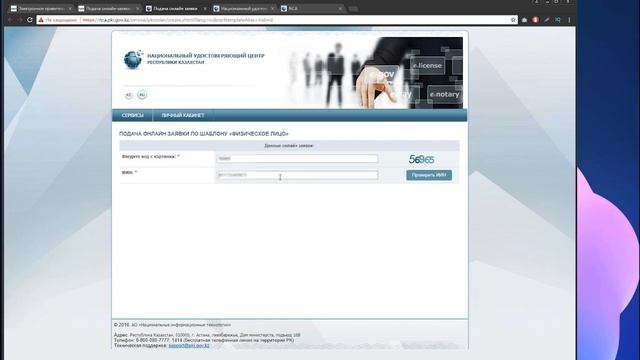This screenshot has width=640, height=360.
Task: Click the page heading 'ПОДАЧА ОНЛАЙН ЗАЯВКИ ПО ШАБЛОНУ'
Action: [204, 134]
